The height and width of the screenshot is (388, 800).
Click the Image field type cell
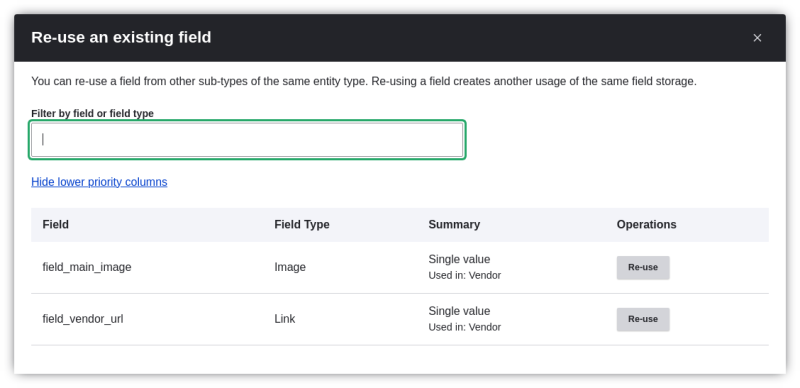tap(290, 267)
